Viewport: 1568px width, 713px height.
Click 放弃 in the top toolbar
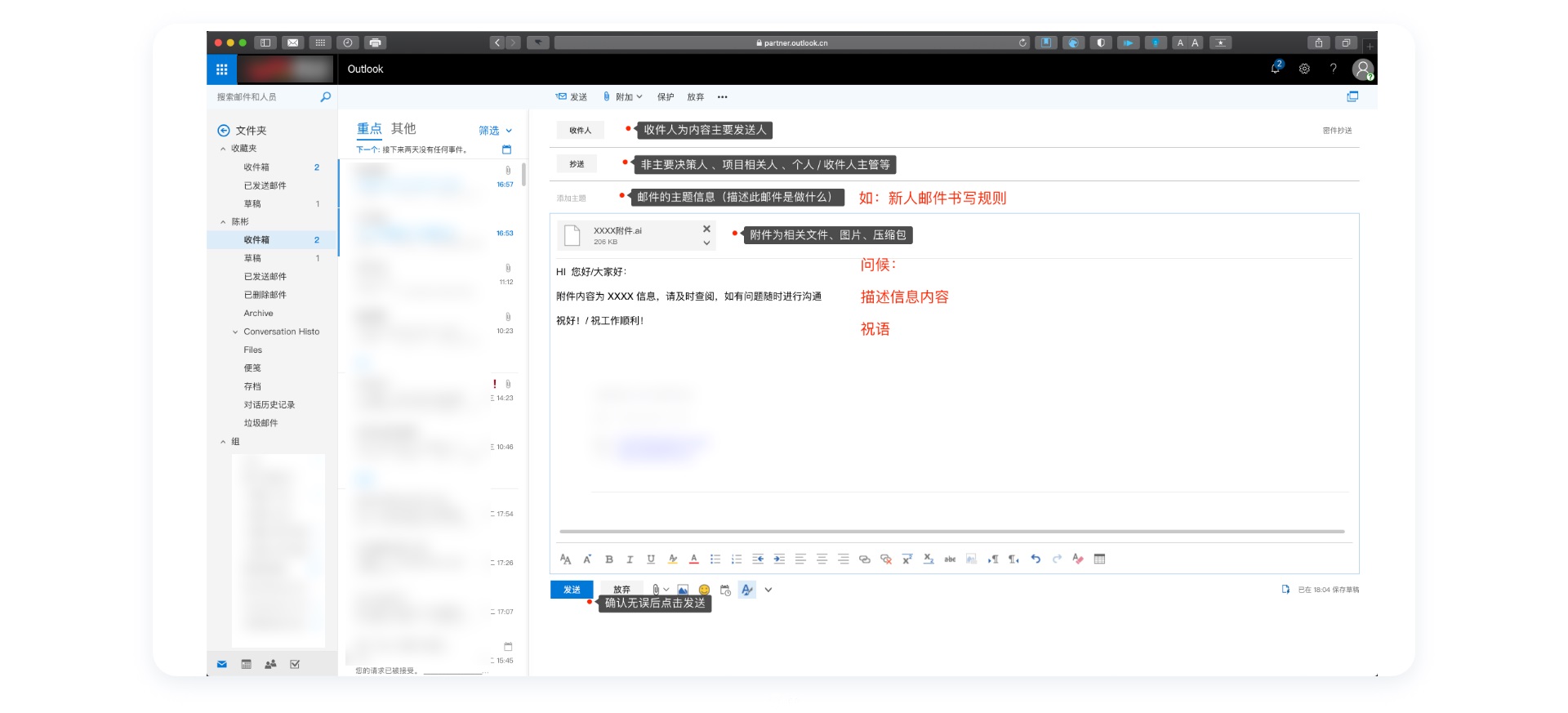coord(695,96)
